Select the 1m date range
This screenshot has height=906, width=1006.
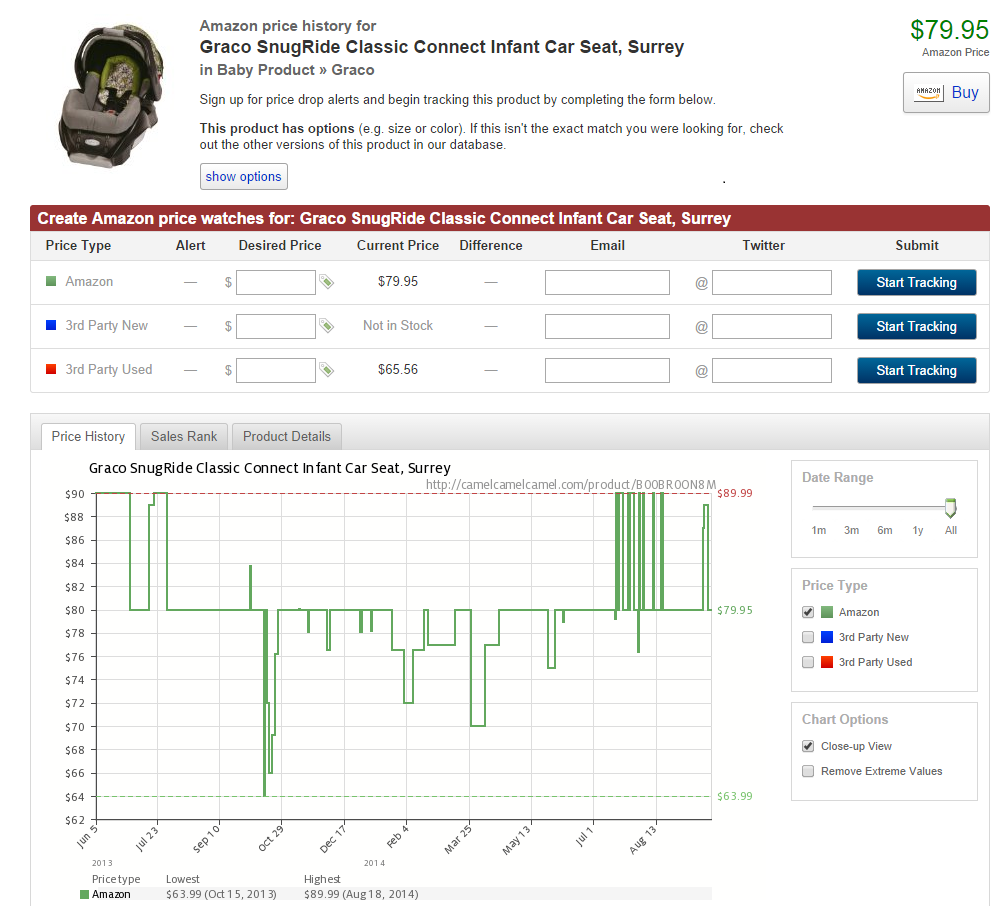(819, 531)
